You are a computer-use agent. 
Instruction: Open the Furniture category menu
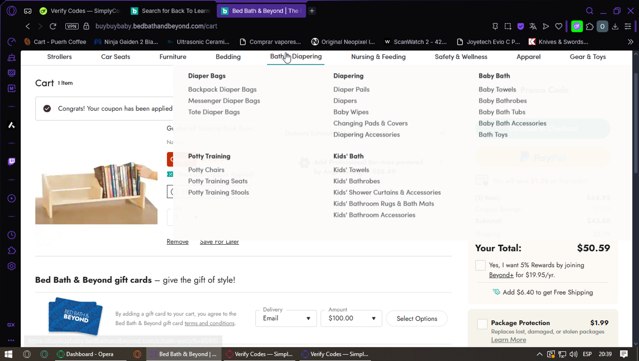coord(173,57)
